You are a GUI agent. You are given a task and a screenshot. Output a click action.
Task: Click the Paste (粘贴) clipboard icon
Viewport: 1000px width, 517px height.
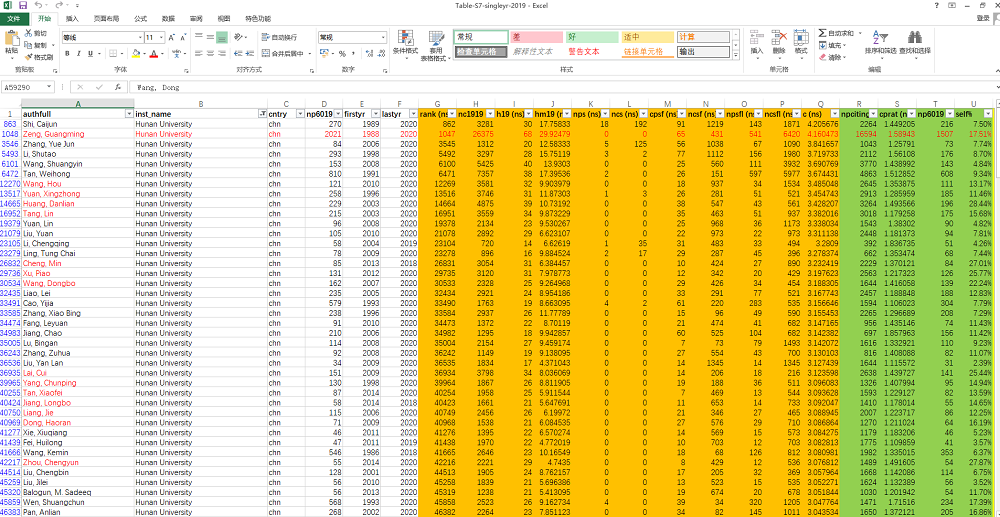[x=11, y=39]
